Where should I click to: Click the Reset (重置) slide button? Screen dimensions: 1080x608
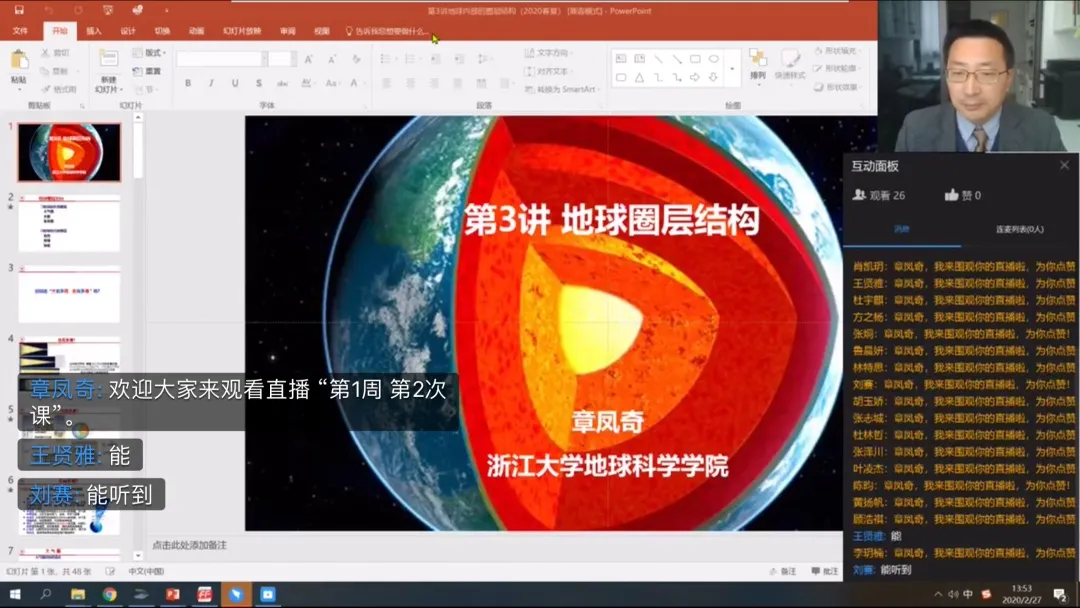pyautogui.click(x=148, y=71)
